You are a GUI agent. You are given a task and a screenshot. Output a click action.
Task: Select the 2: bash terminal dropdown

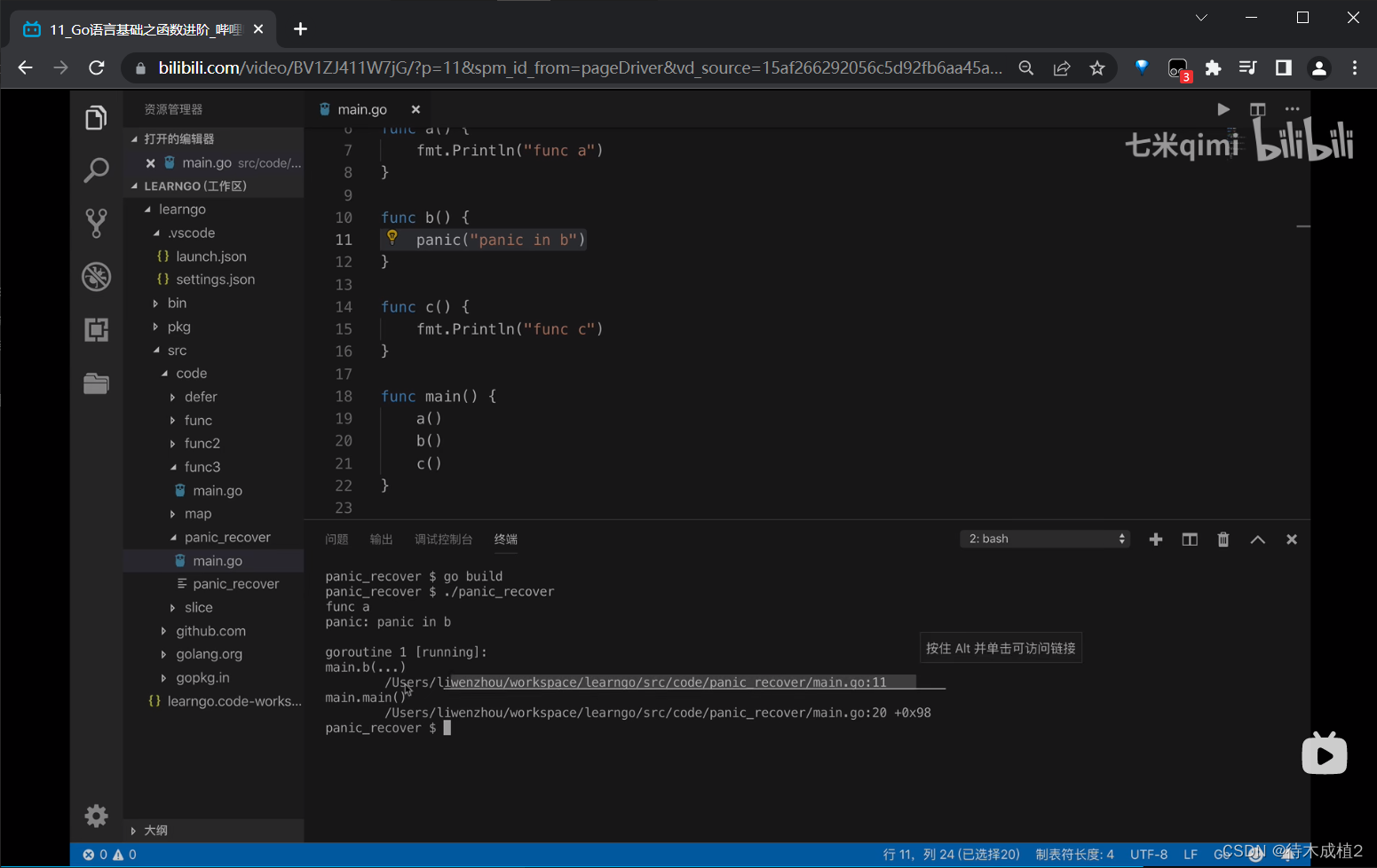[1045, 539]
